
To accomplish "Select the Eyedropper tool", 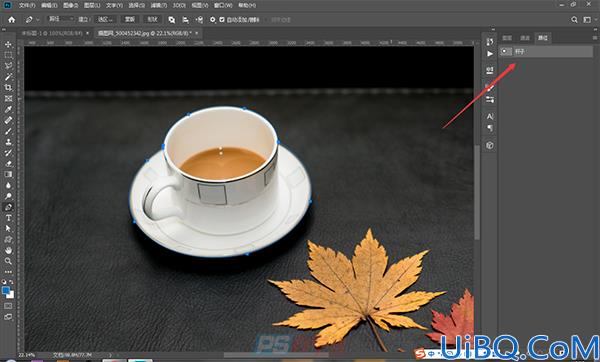I will click(8, 109).
